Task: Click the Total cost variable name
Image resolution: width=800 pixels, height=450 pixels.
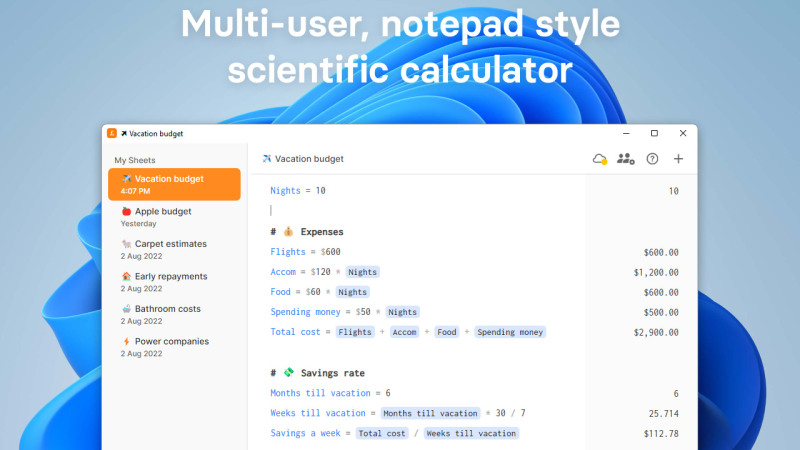Action: click(295, 332)
